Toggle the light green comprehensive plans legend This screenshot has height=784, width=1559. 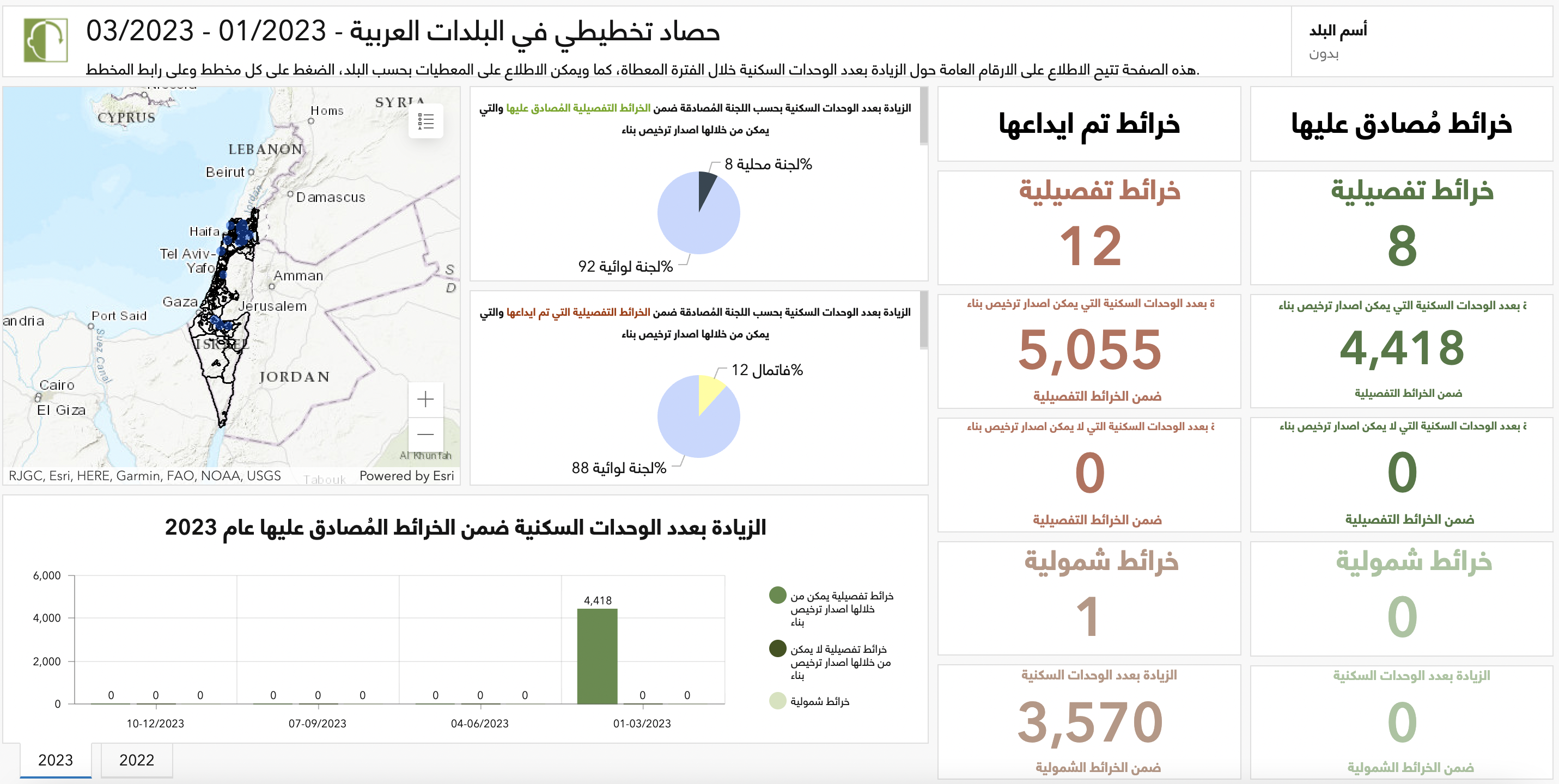777,701
